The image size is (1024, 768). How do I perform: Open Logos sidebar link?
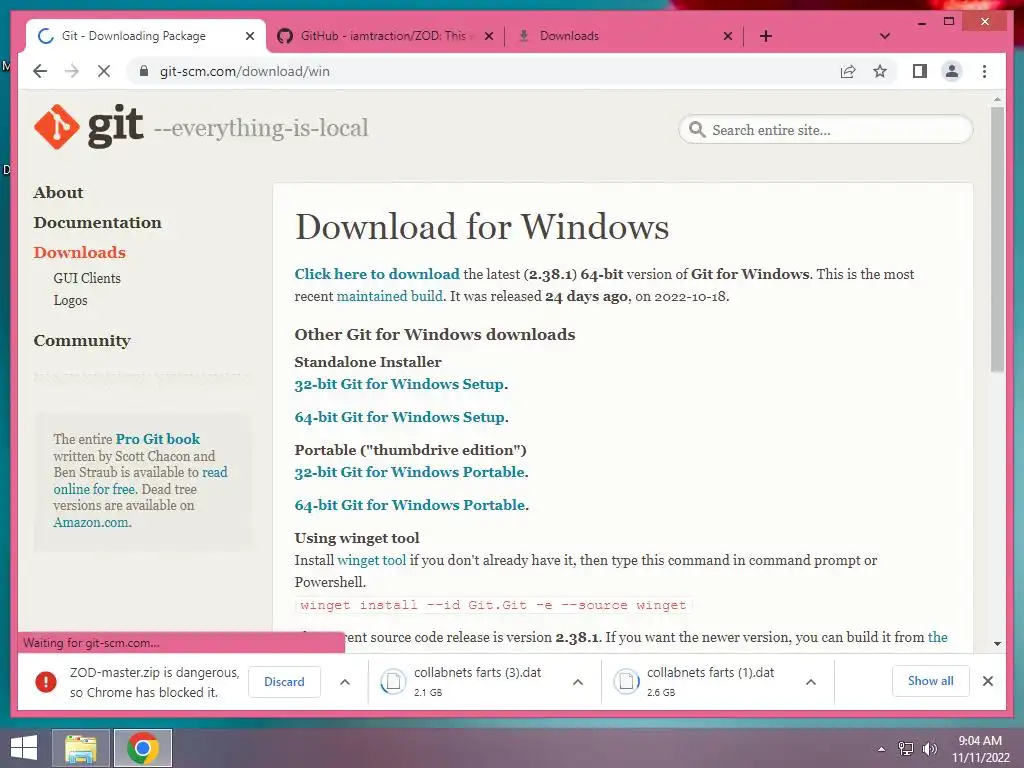click(70, 300)
